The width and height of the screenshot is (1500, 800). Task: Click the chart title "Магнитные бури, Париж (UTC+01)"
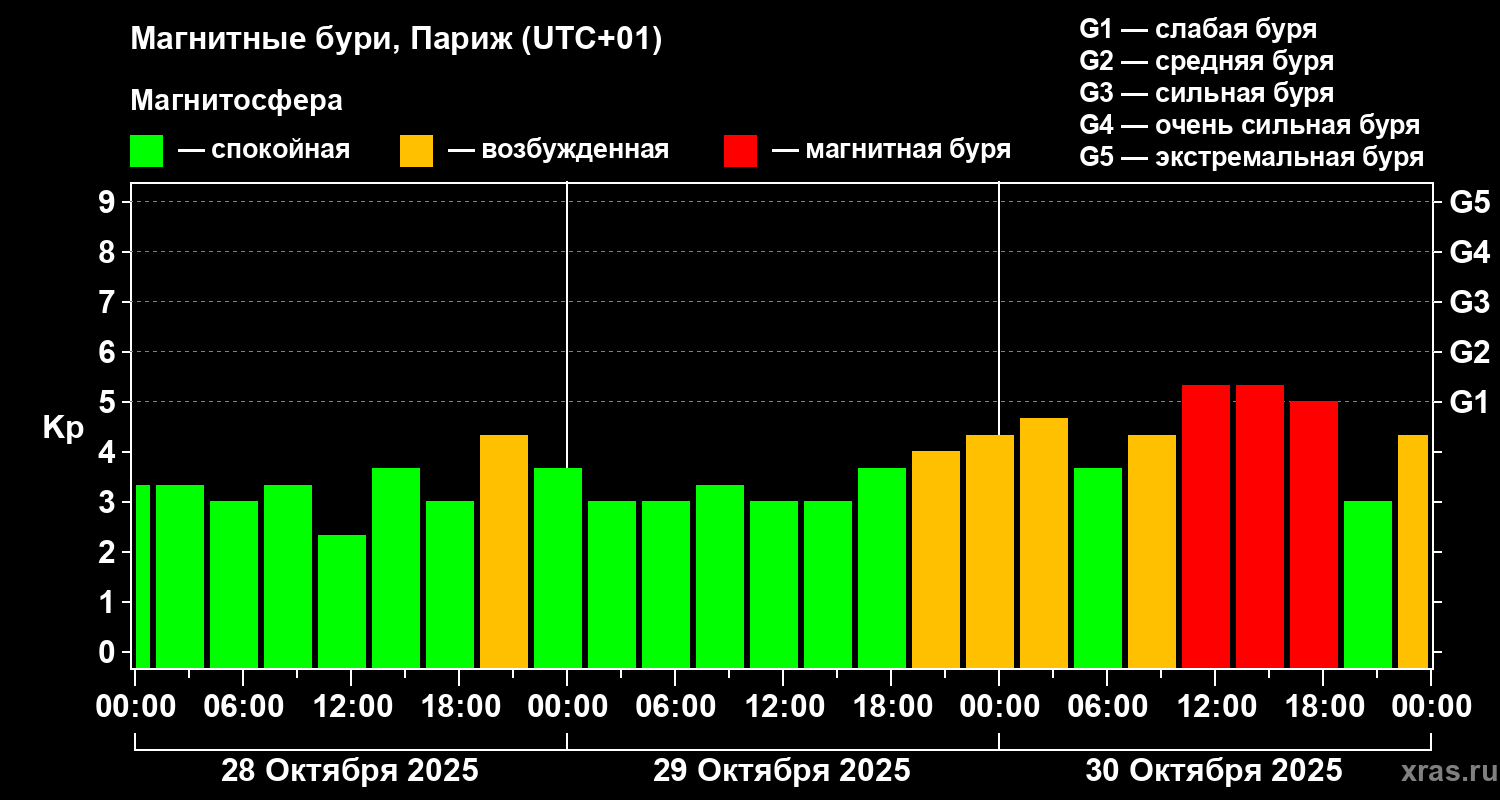point(396,40)
